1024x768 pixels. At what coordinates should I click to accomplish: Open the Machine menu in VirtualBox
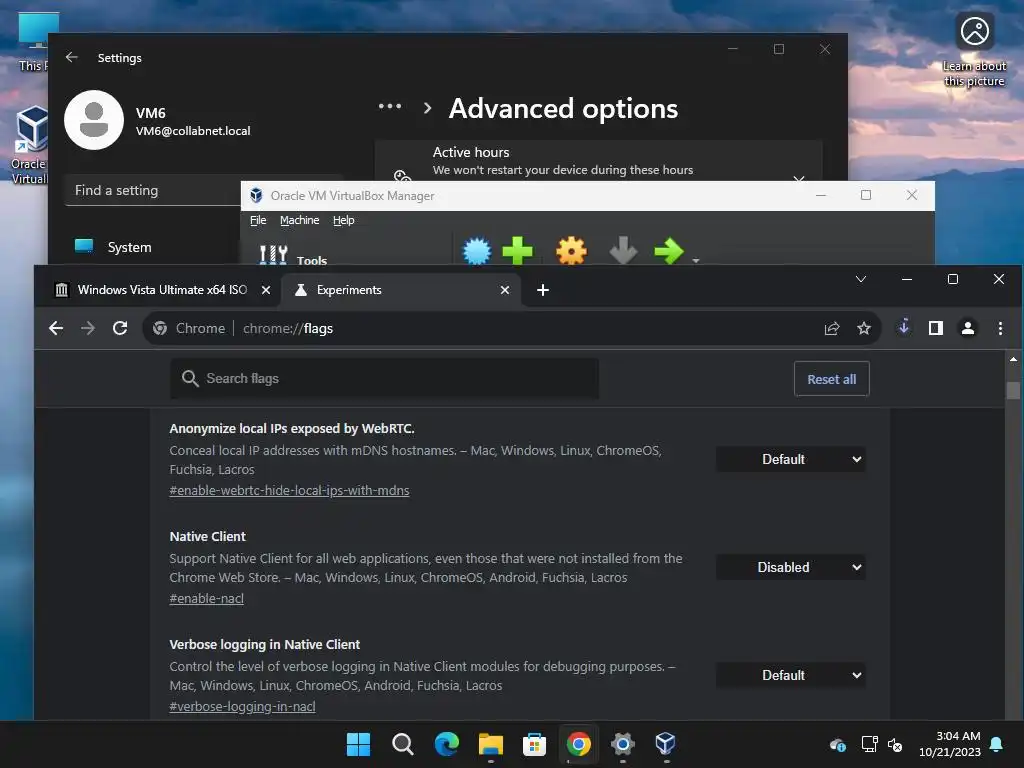pyautogui.click(x=300, y=220)
